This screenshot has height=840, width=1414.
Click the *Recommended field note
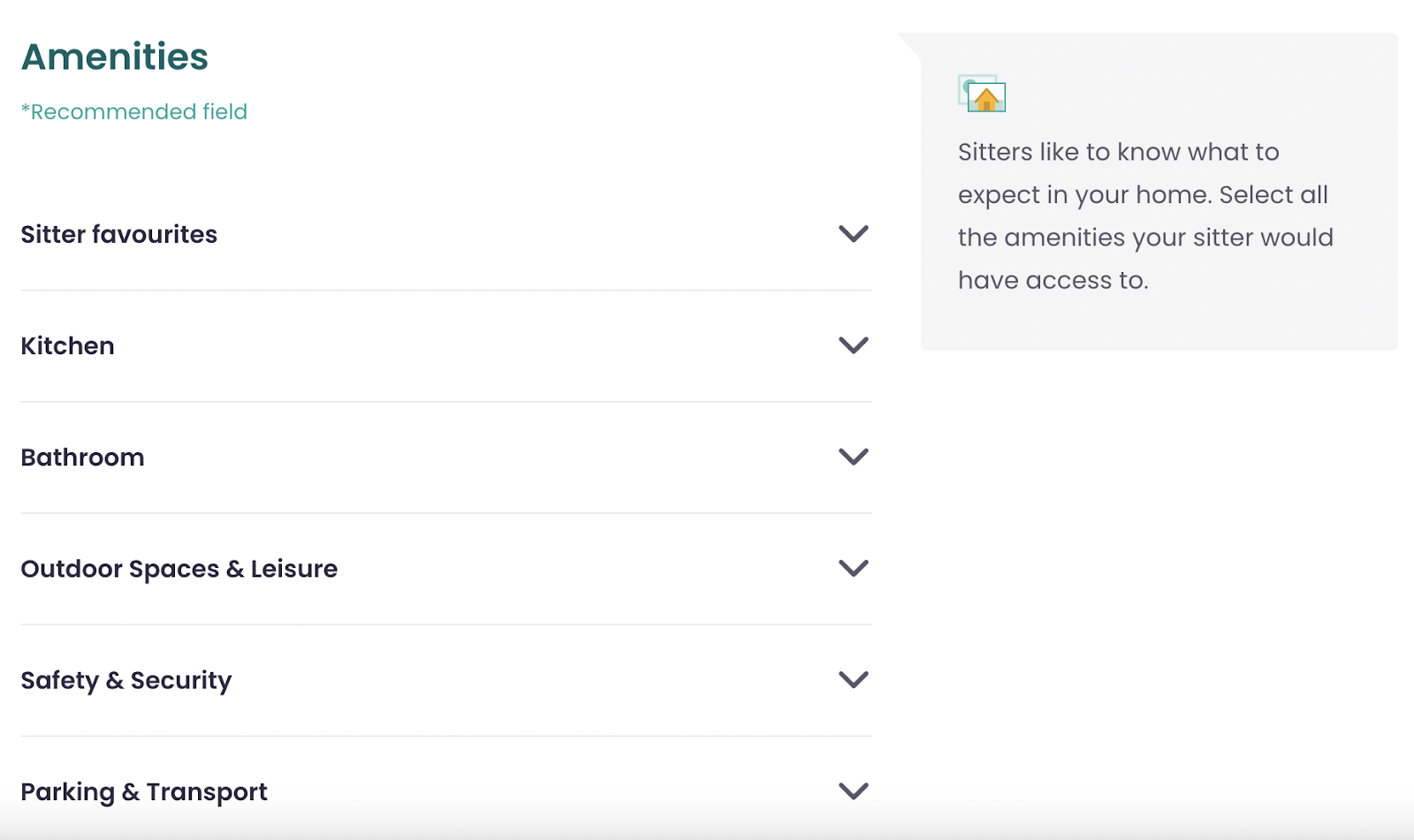tap(134, 112)
